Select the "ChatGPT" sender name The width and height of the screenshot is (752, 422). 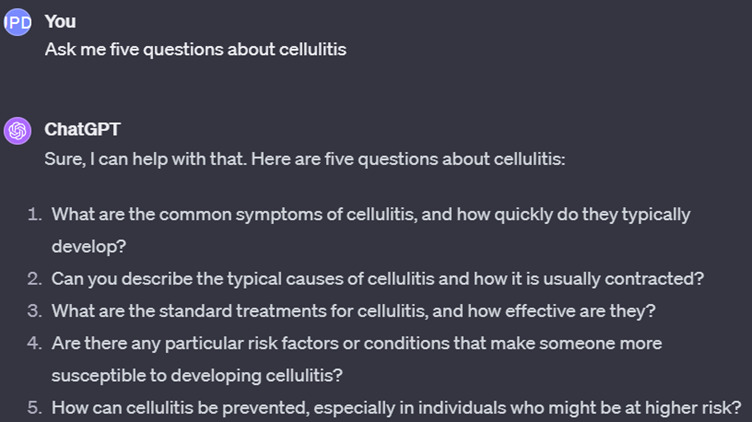[x=82, y=129]
